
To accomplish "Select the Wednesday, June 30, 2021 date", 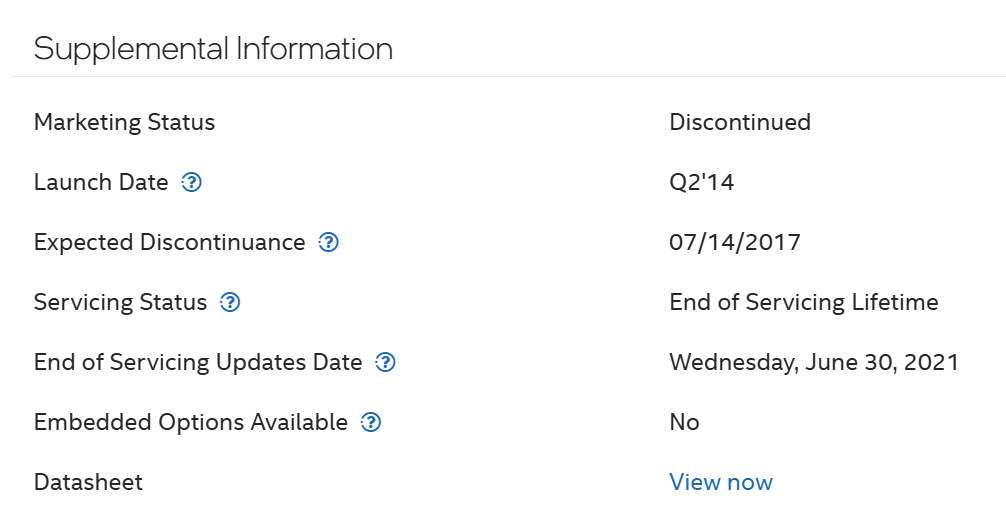I will point(813,363).
